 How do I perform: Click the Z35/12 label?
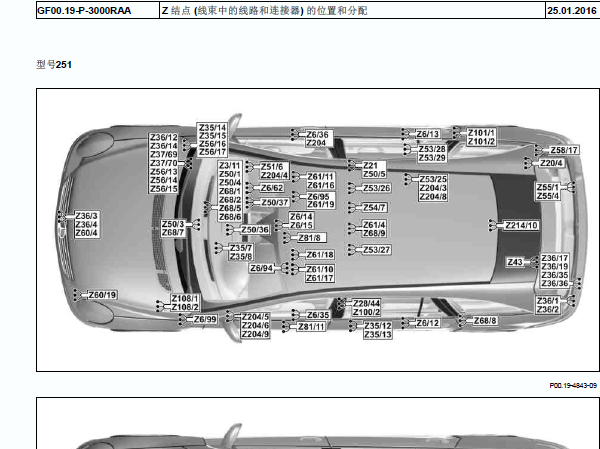point(378,326)
